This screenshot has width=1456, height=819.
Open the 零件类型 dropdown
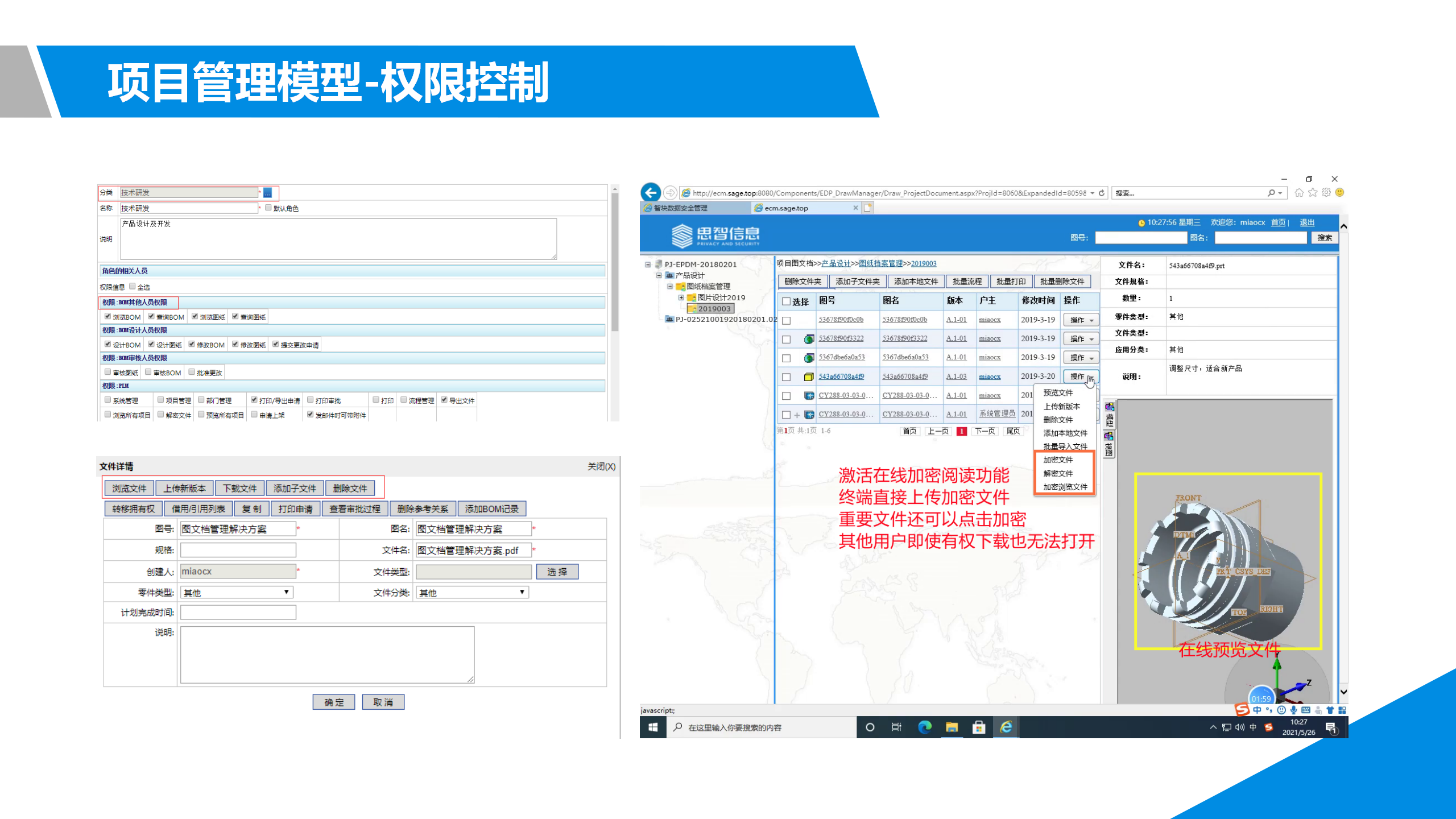click(x=236, y=592)
